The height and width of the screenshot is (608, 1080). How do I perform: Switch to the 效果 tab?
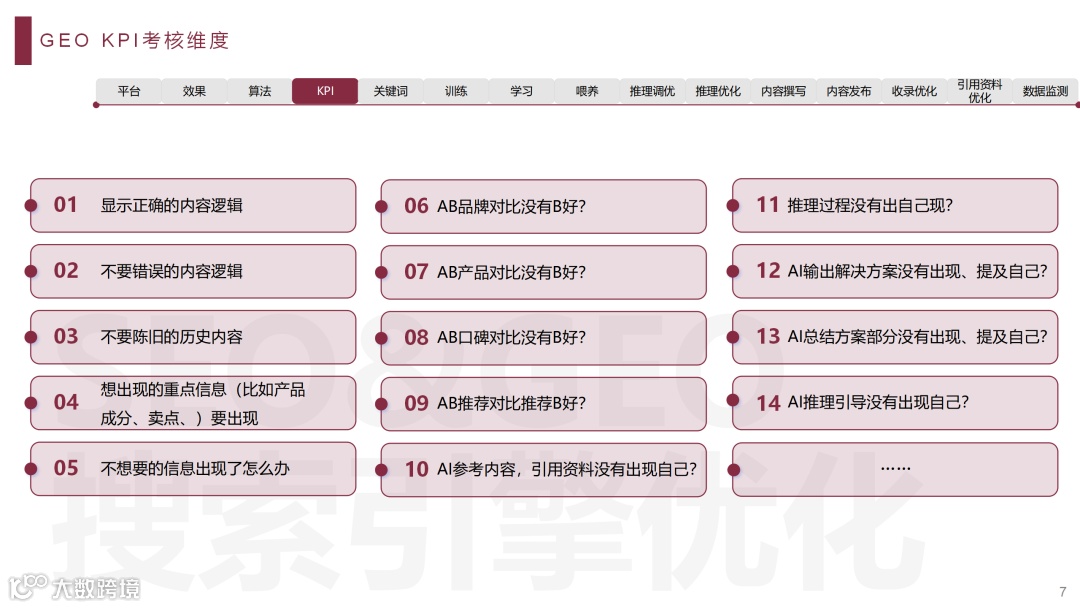[194, 91]
